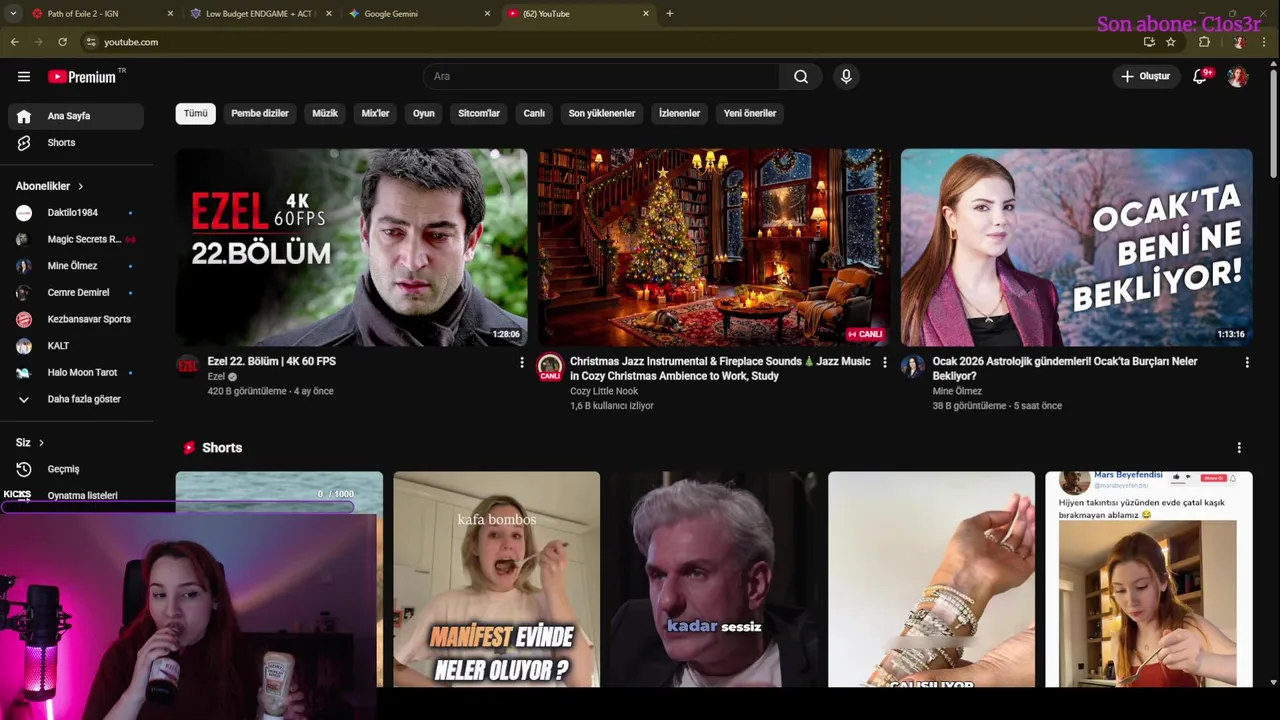The height and width of the screenshot is (720, 1280).
Task: Click the Oluştur create button
Action: [1146, 76]
